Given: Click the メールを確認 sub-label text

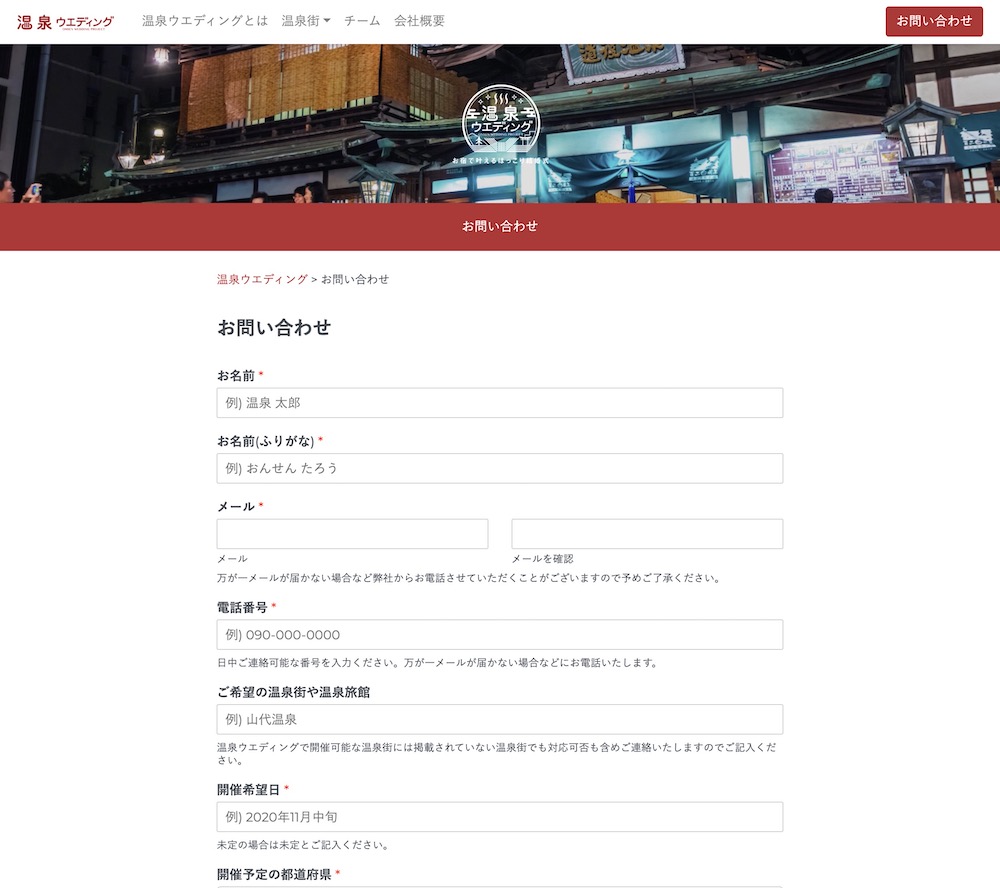Looking at the screenshot, I should point(542,559).
